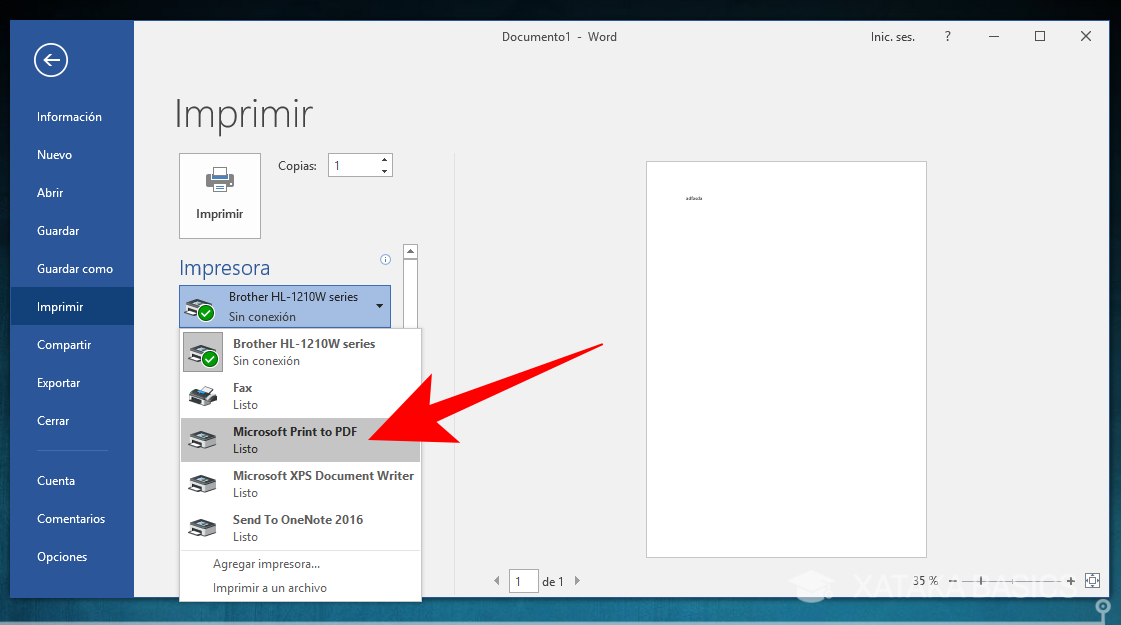This screenshot has height=625, width=1121.
Task: Click the info icon beside Impresora
Action: click(385, 259)
